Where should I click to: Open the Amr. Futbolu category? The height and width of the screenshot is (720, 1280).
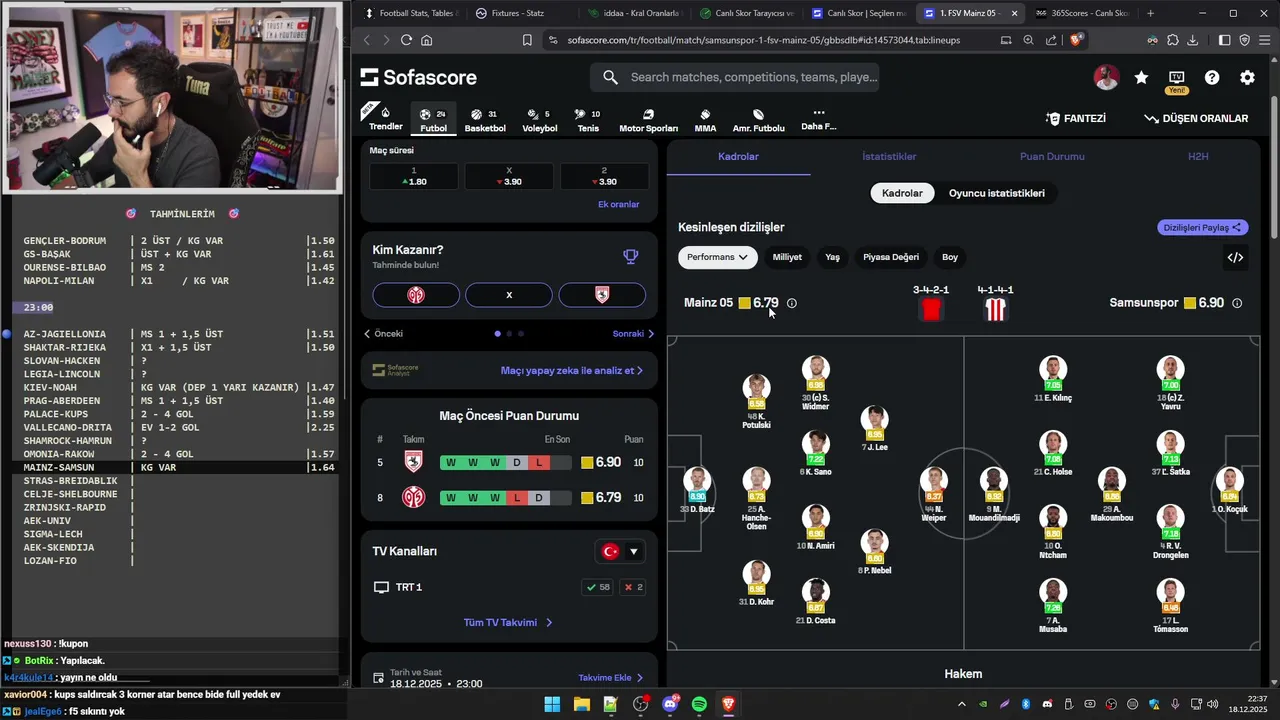tap(758, 119)
